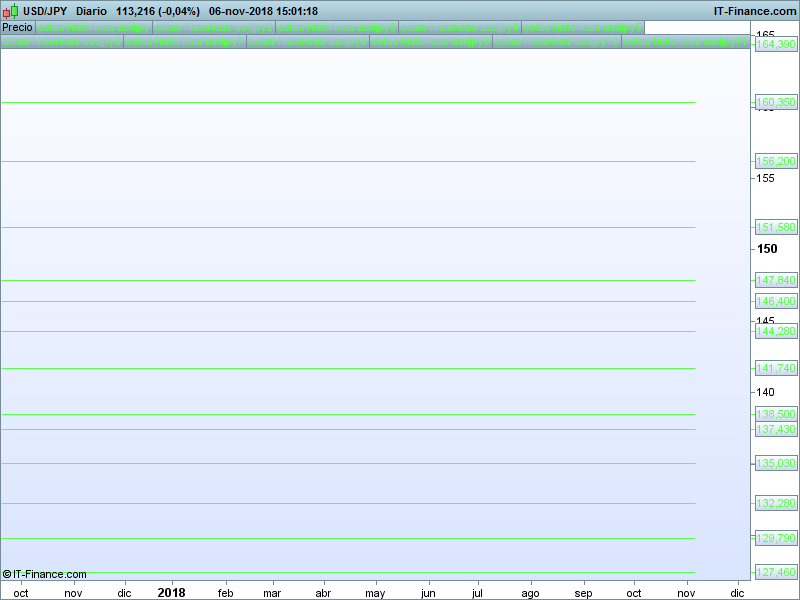Open the 'cotas historicas usdjpy5' label
This screenshot has width=800, height=600.
582,27
